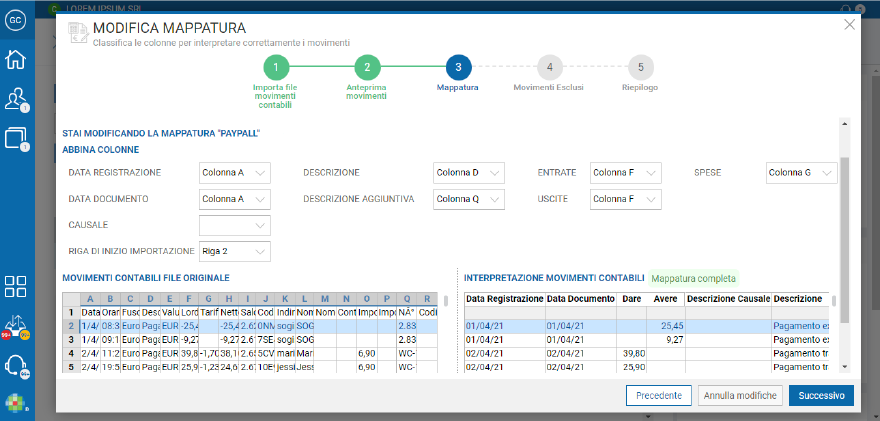This screenshot has height=421, width=880.
Task: Open the headset support icon
Action: (x=15, y=366)
